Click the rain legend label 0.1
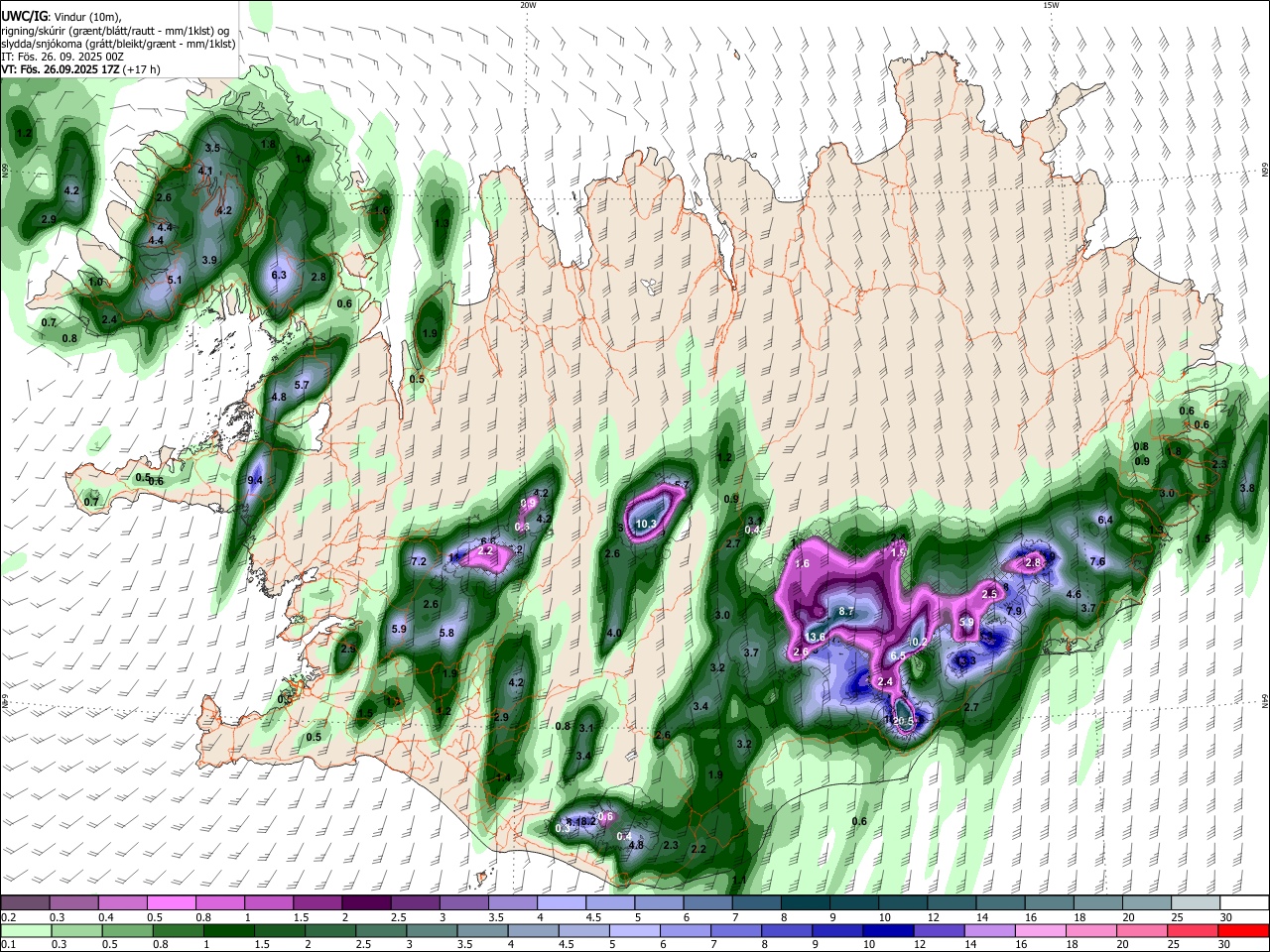Image resolution: width=1270 pixels, height=952 pixels. click(9, 945)
